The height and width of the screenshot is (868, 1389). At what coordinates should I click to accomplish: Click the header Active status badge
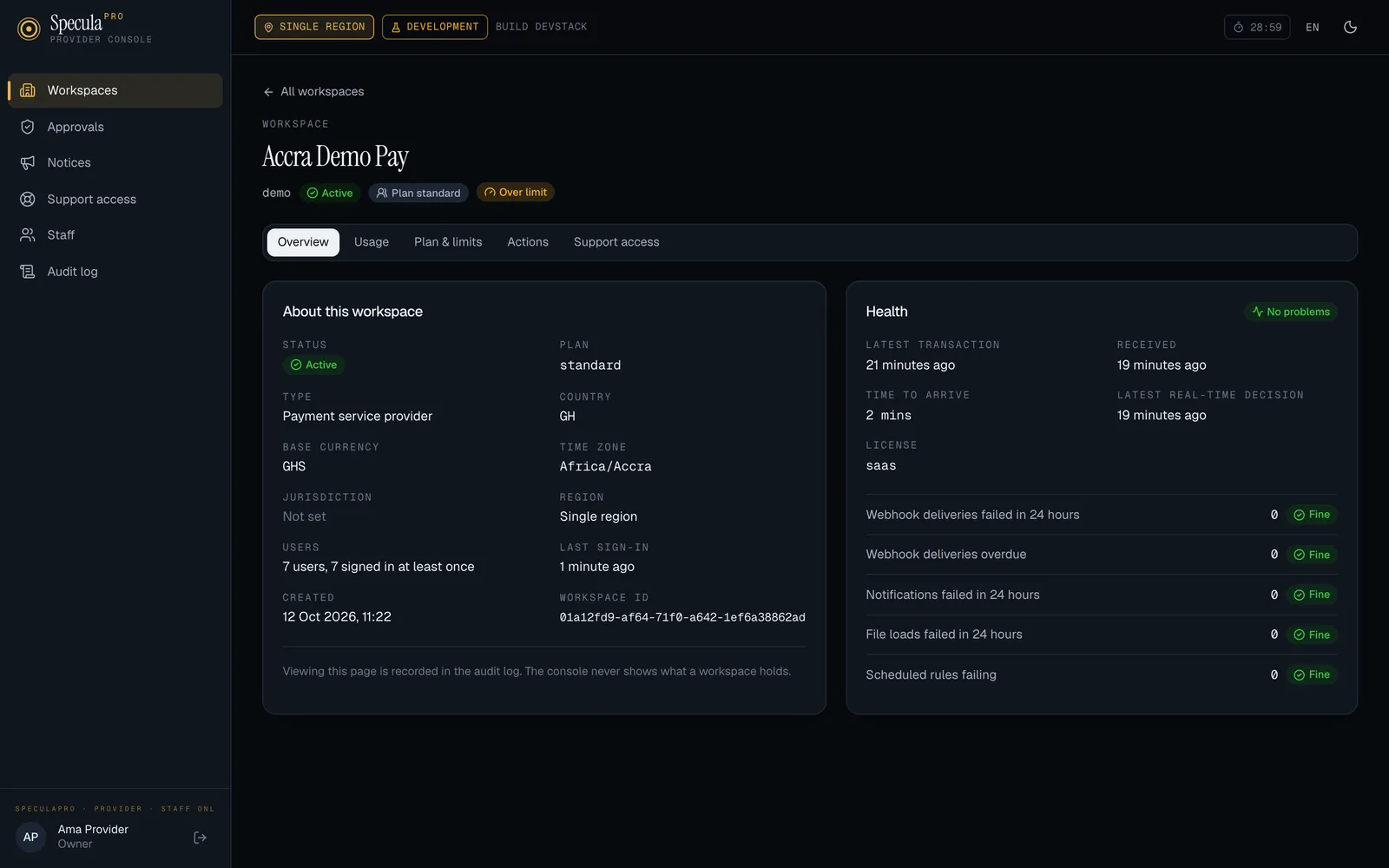point(330,193)
